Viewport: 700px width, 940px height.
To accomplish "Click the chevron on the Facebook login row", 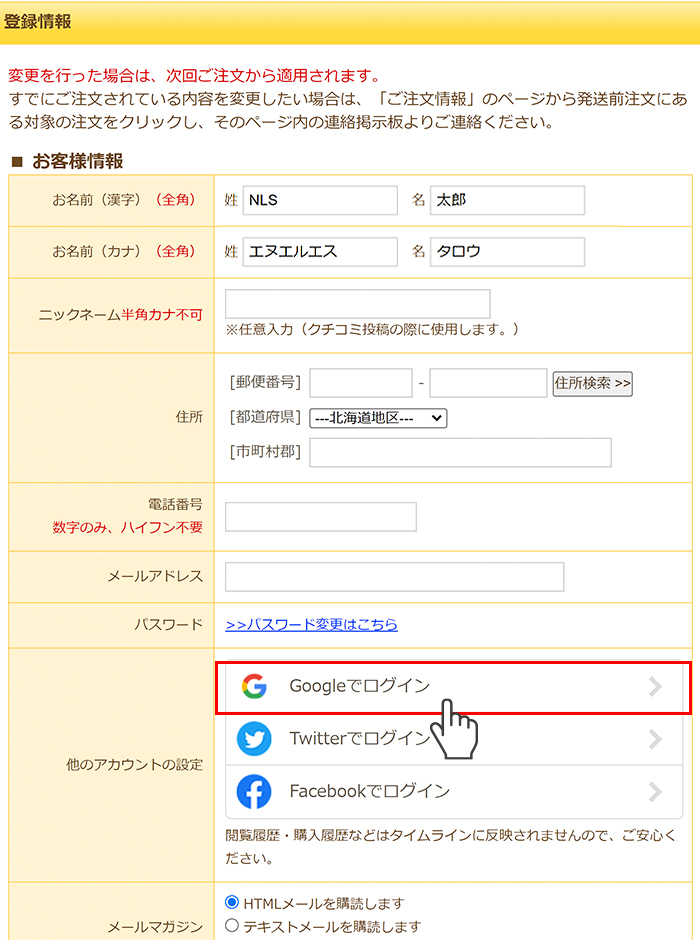I will point(655,792).
